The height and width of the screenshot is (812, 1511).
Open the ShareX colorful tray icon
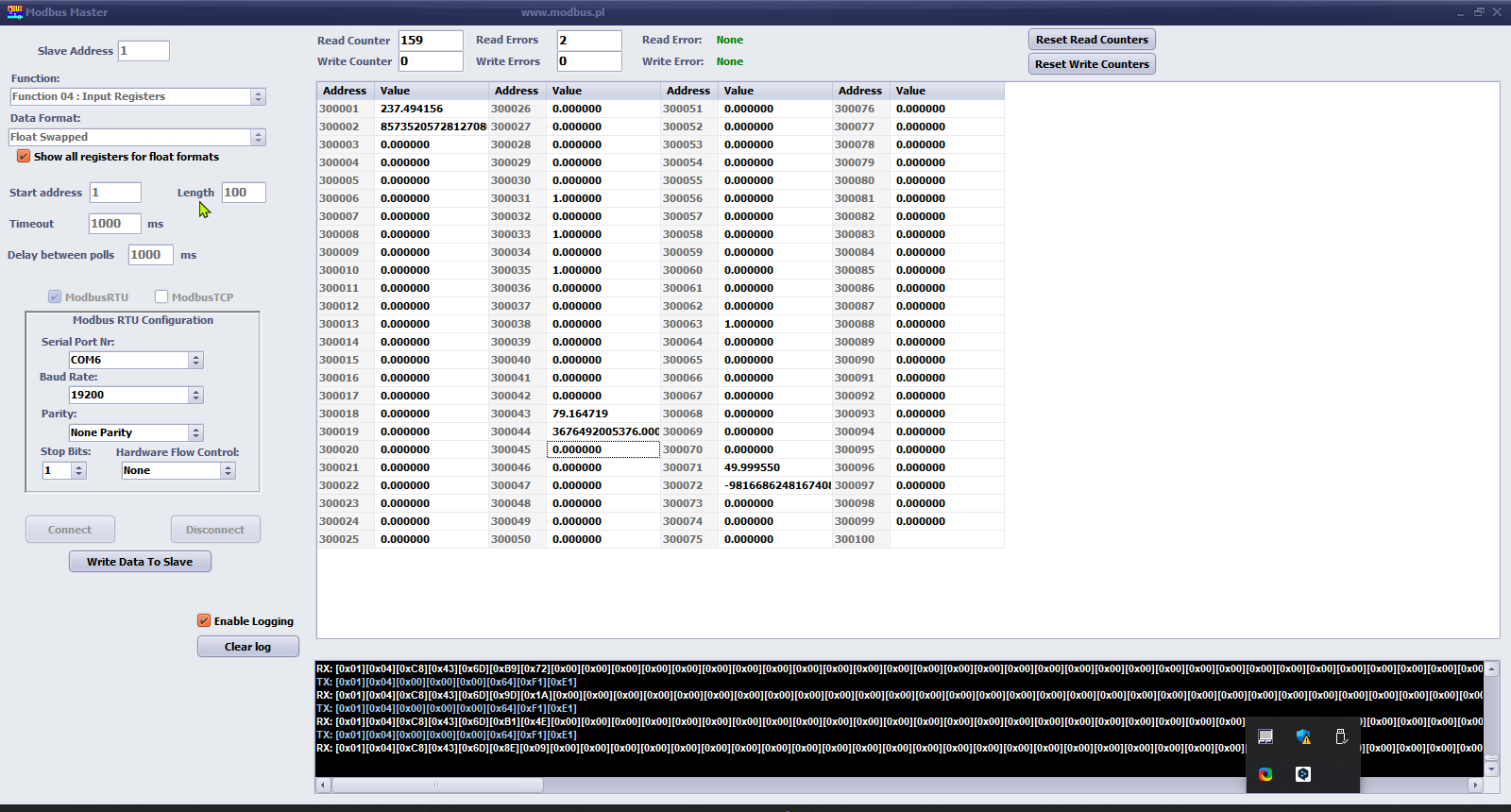point(1265,774)
